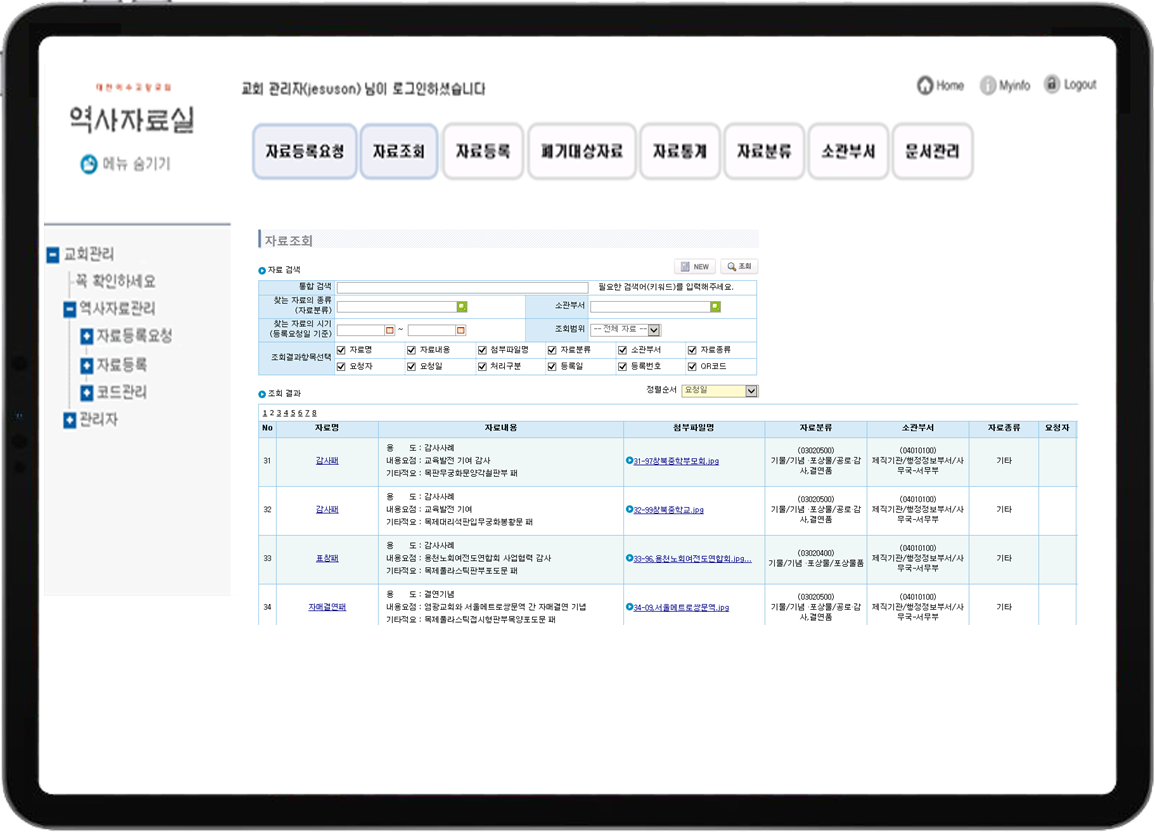
Task: Open the 조회범위 dropdown
Action: (654, 330)
